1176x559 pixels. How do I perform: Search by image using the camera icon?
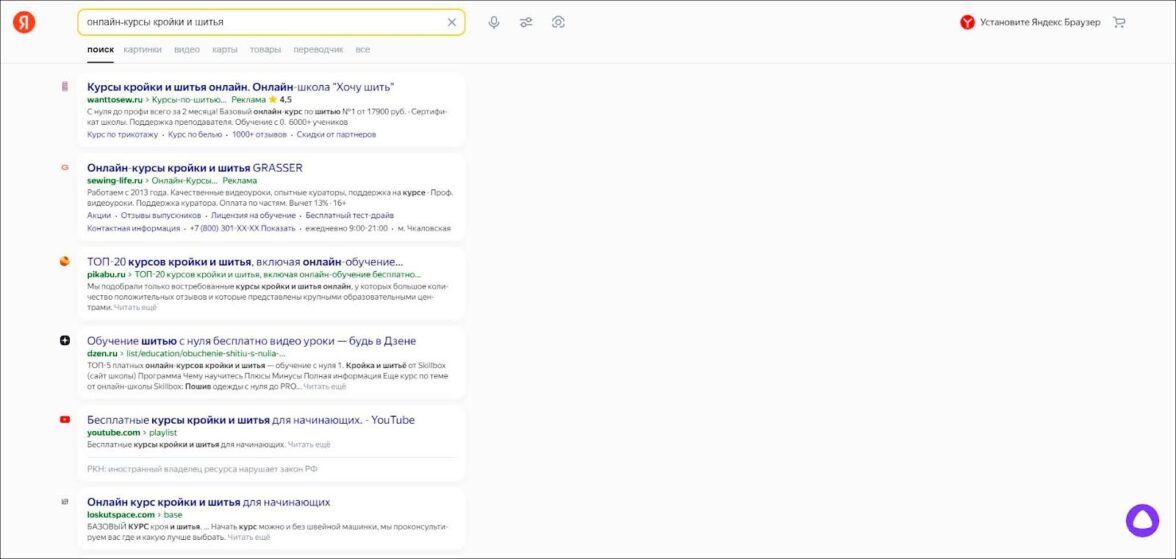click(x=558, y=23)
